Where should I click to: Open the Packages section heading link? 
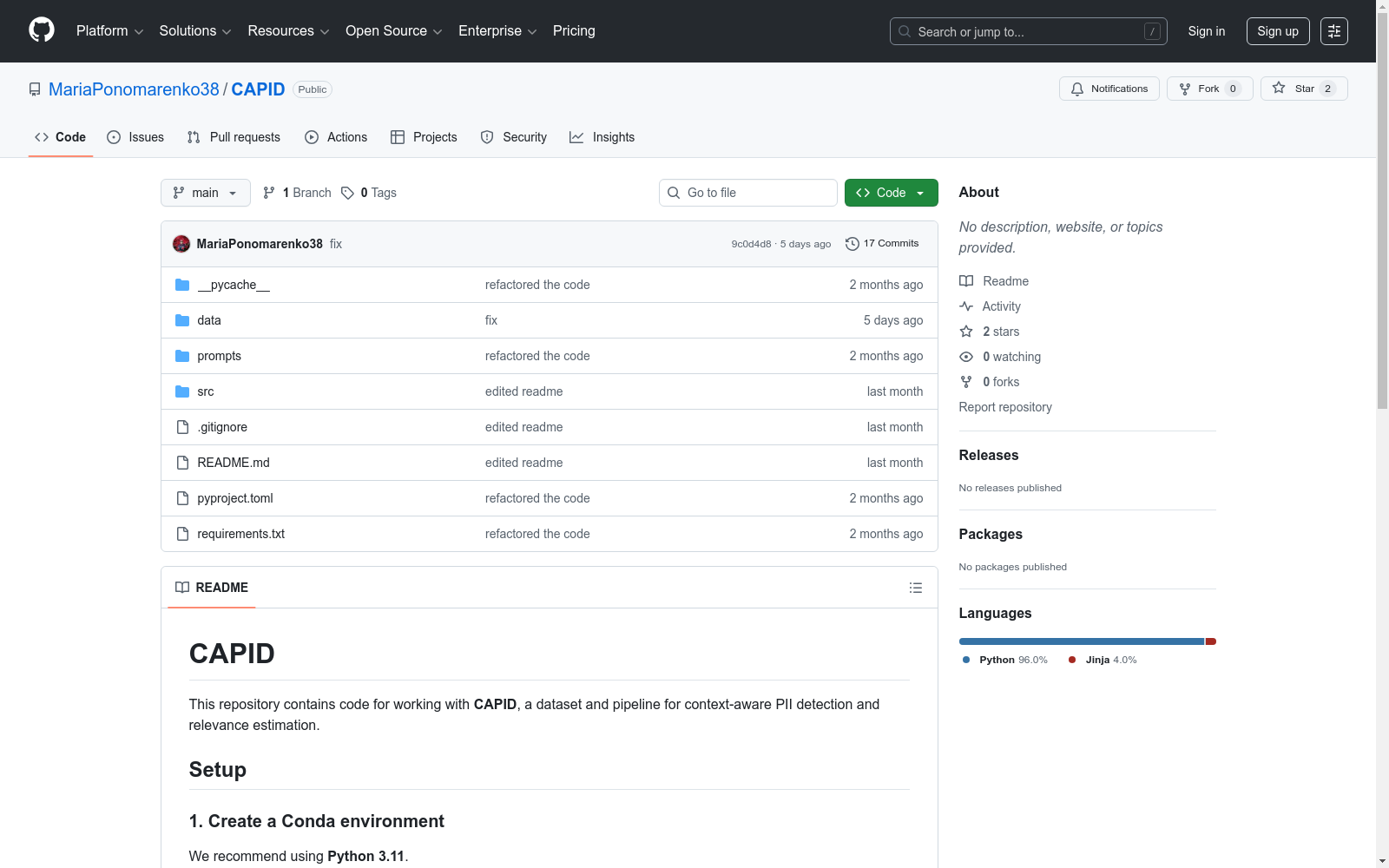click(991, 534)
